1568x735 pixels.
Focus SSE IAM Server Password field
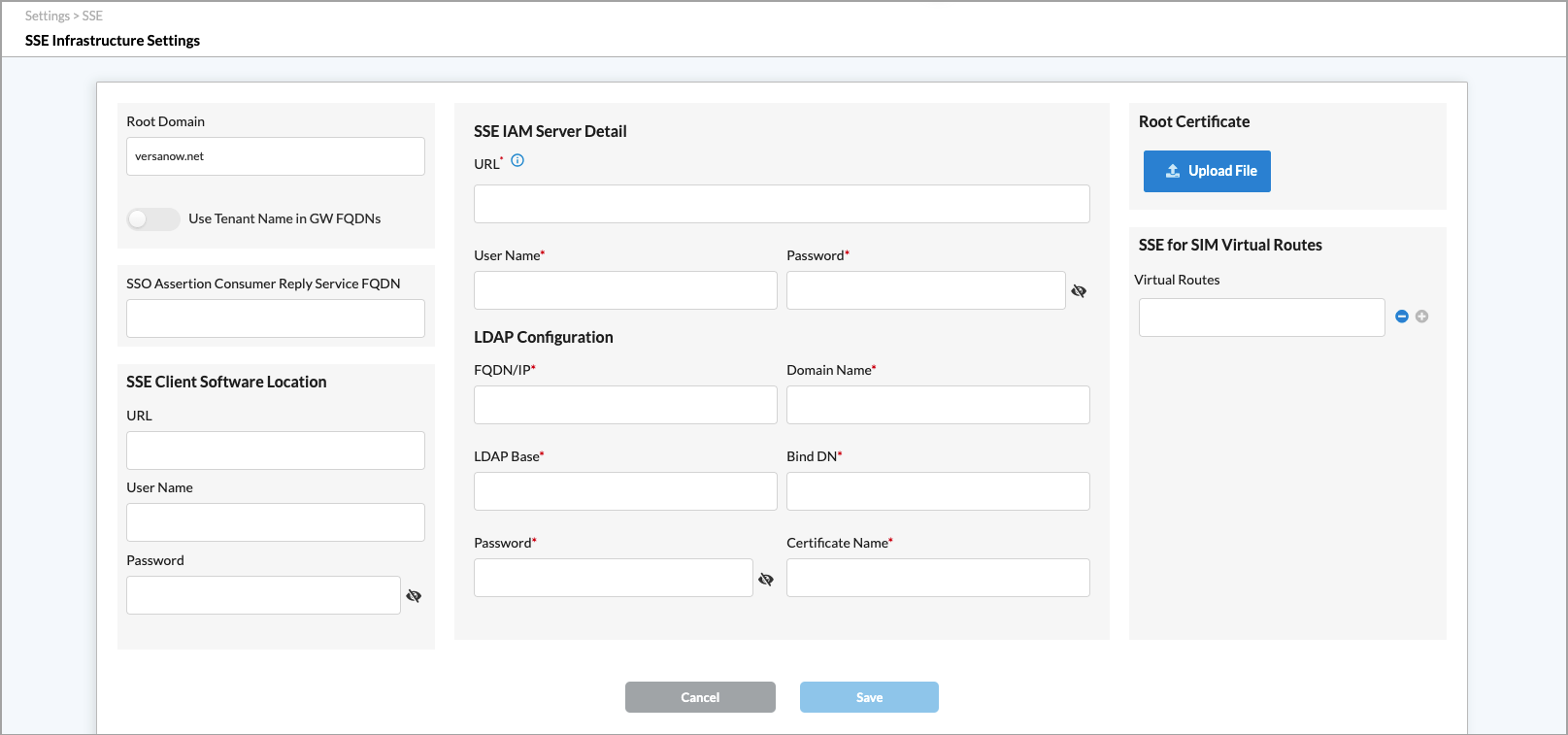tap(926, 290)
